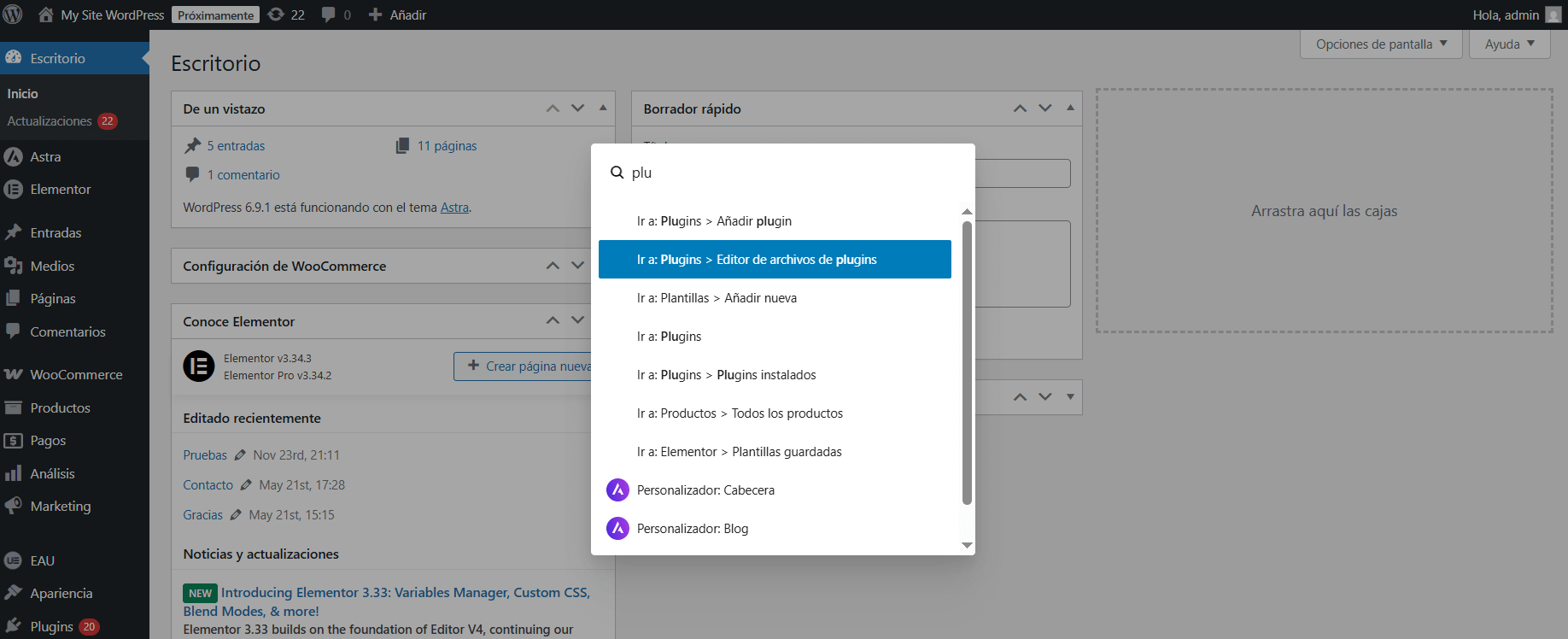Click the admin user avatar
The height and width of the screenshot is (639, 1568).
pyautogui.click(x=1553, y=15)
